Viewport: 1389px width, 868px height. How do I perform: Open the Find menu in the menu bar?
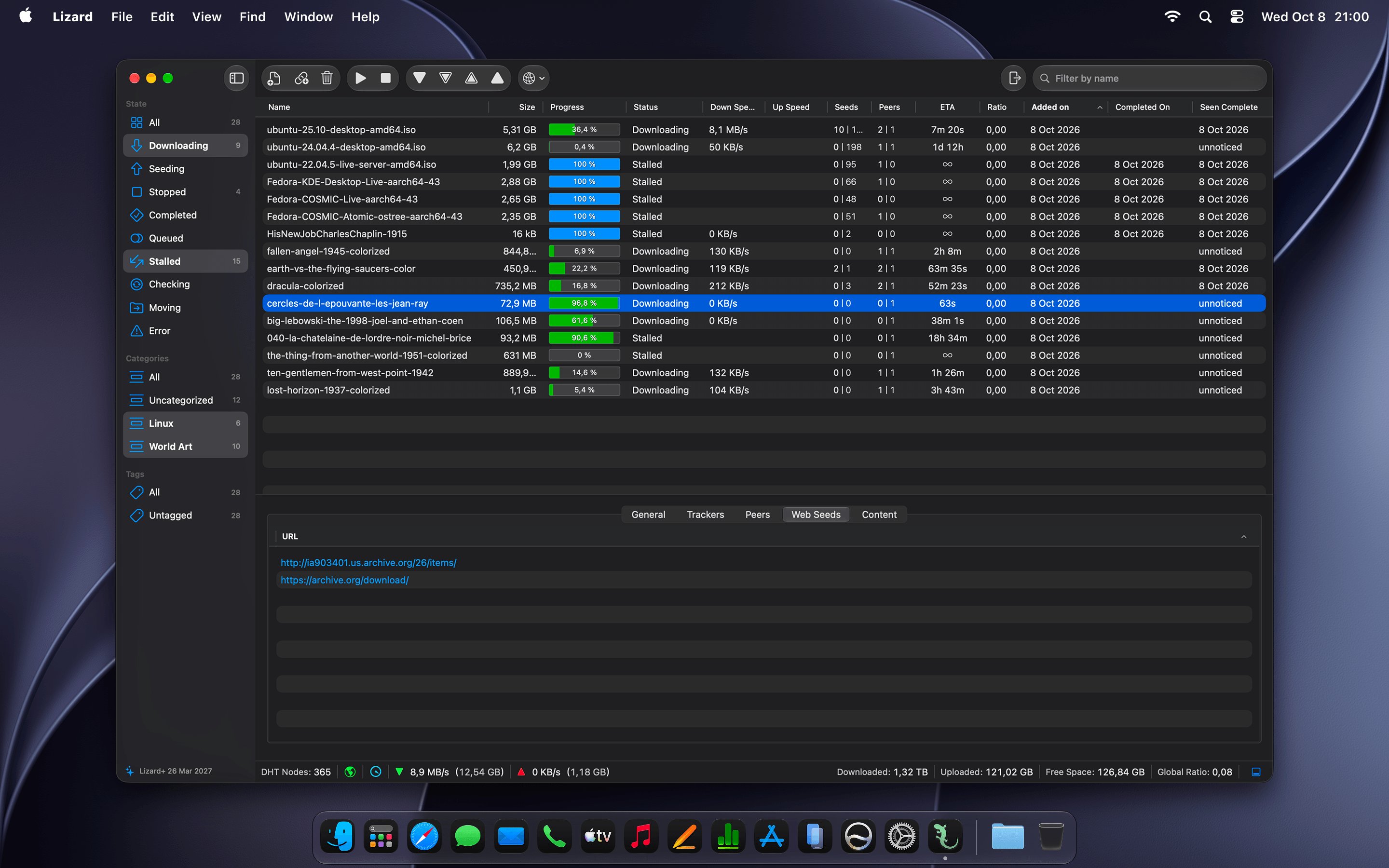coord(252,17)
